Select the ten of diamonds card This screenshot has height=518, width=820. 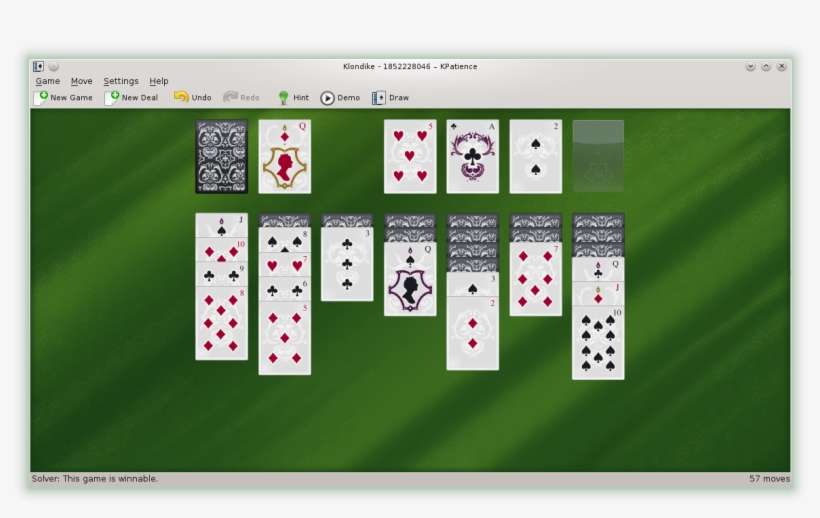coord(222,250)
